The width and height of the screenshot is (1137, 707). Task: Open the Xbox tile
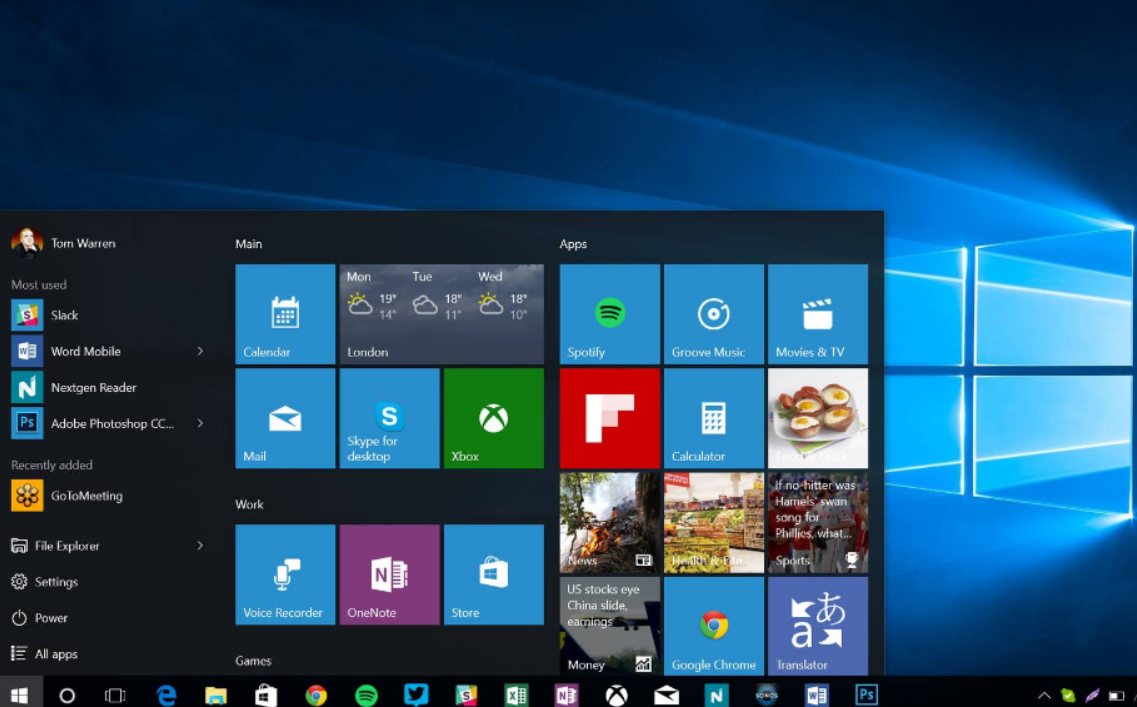(493, 418)
